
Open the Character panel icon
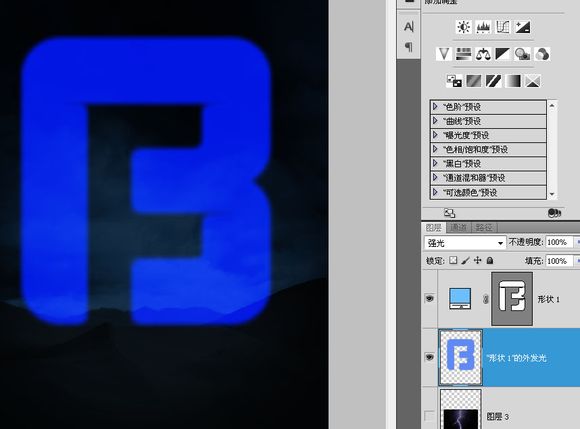408,27
